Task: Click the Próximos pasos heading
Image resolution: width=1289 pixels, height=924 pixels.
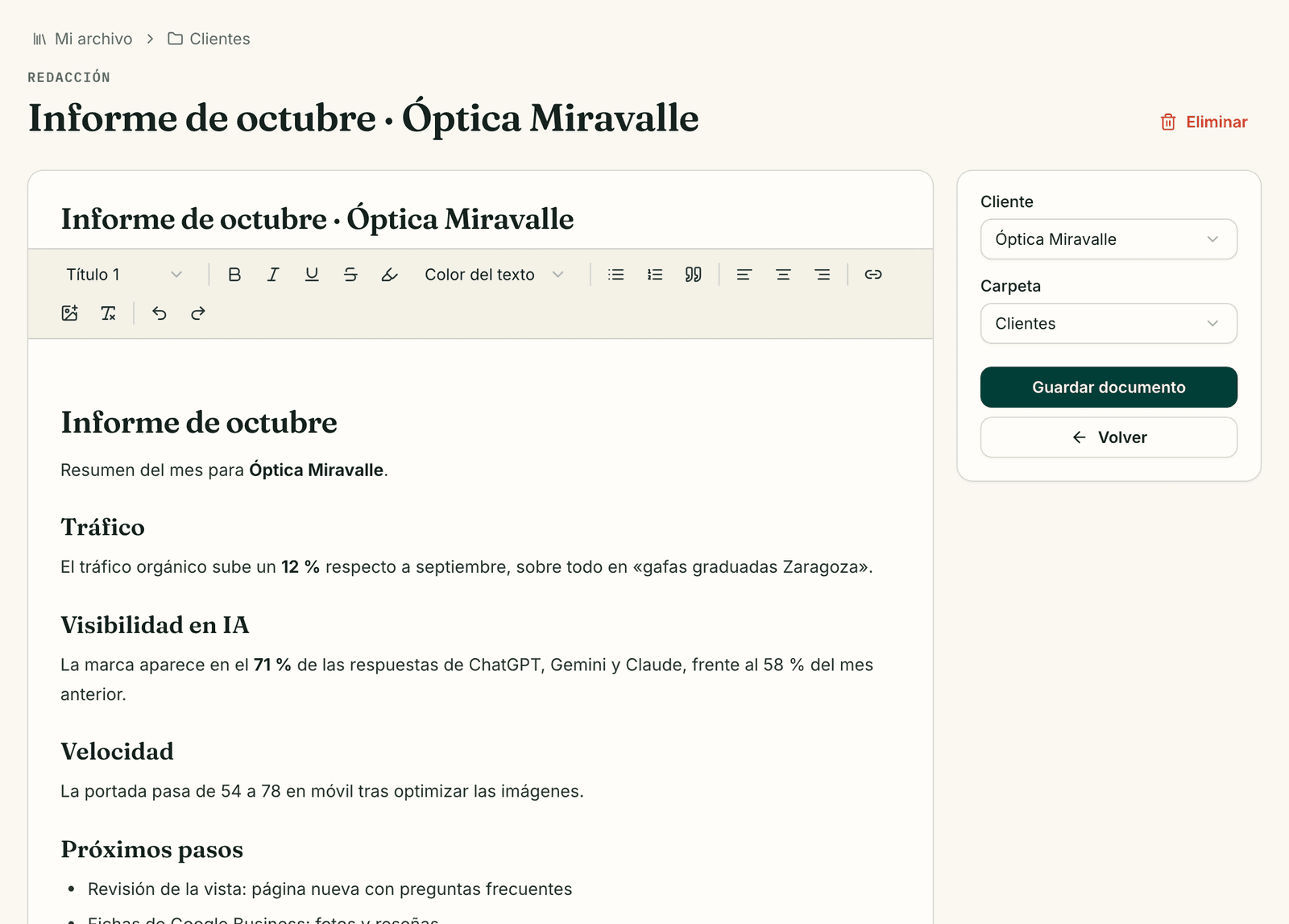Action: [151, 850]
